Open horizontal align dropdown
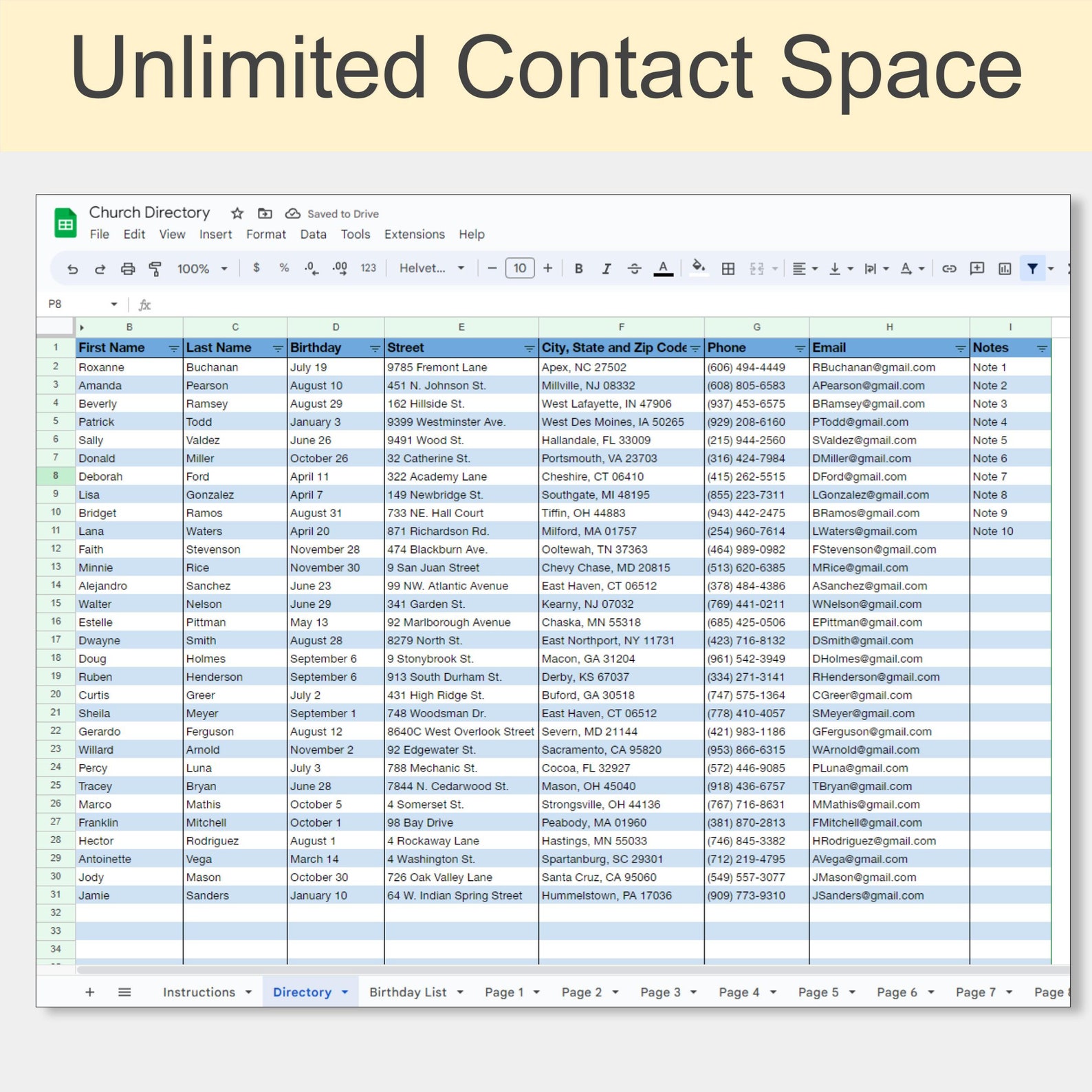The image size is (1092, 1092). coord(805,268)
